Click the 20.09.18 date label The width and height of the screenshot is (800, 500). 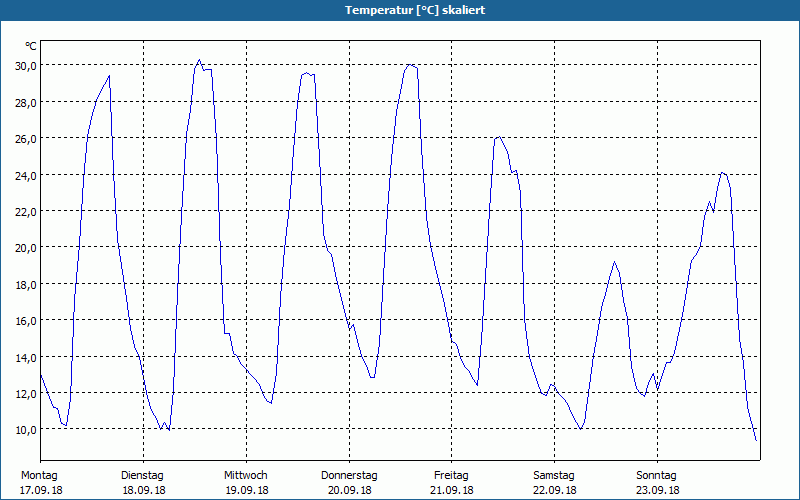tap(349, 490)
